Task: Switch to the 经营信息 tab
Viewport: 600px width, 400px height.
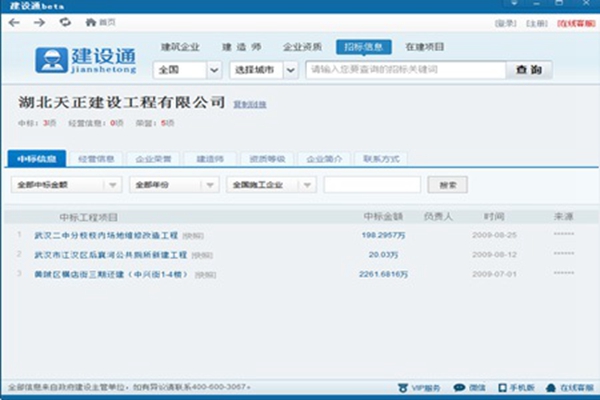Action: pyautogui.click(x=96, y=159)
